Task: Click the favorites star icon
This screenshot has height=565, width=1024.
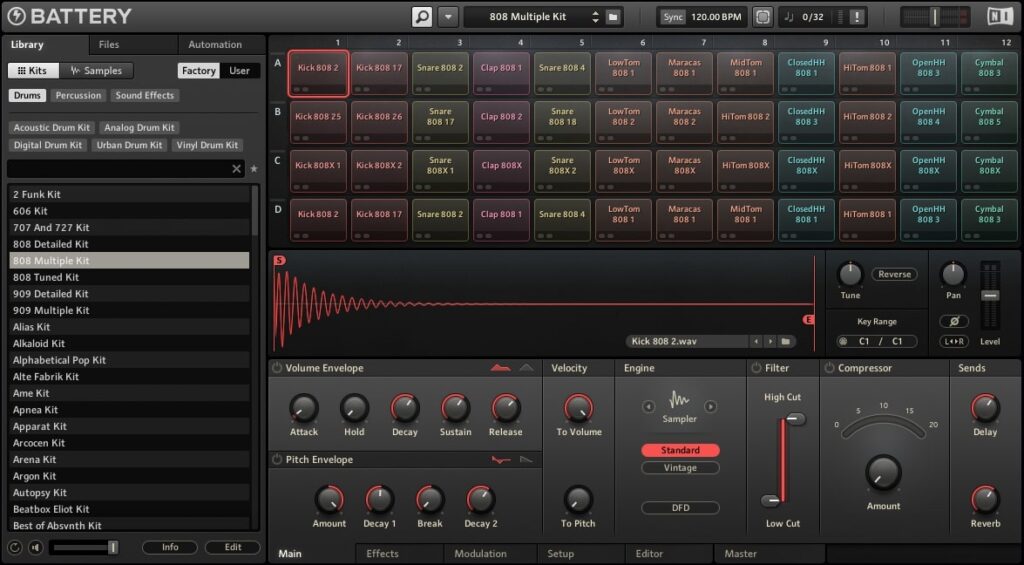Action: [254, 169]
